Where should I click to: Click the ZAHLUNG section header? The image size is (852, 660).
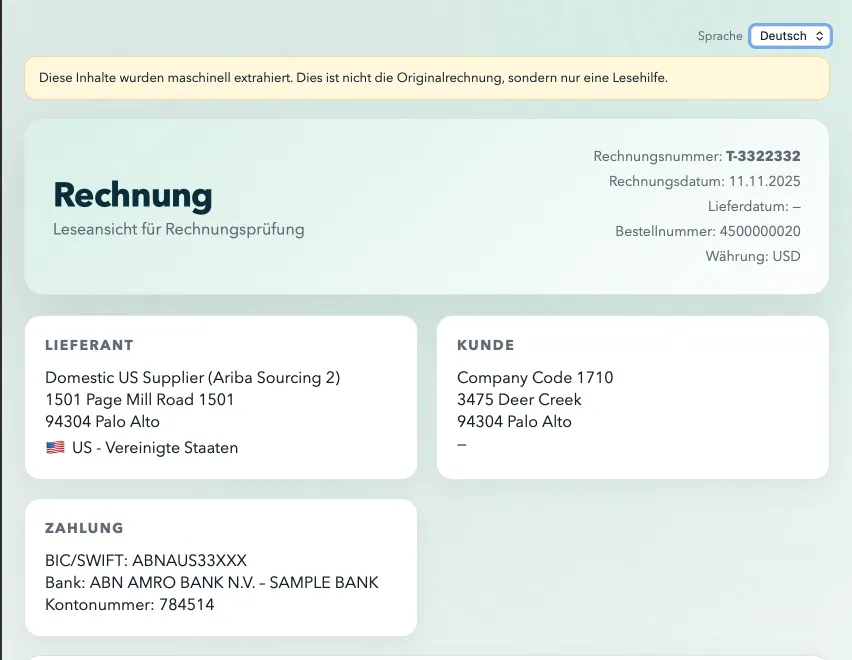[84, 528]
